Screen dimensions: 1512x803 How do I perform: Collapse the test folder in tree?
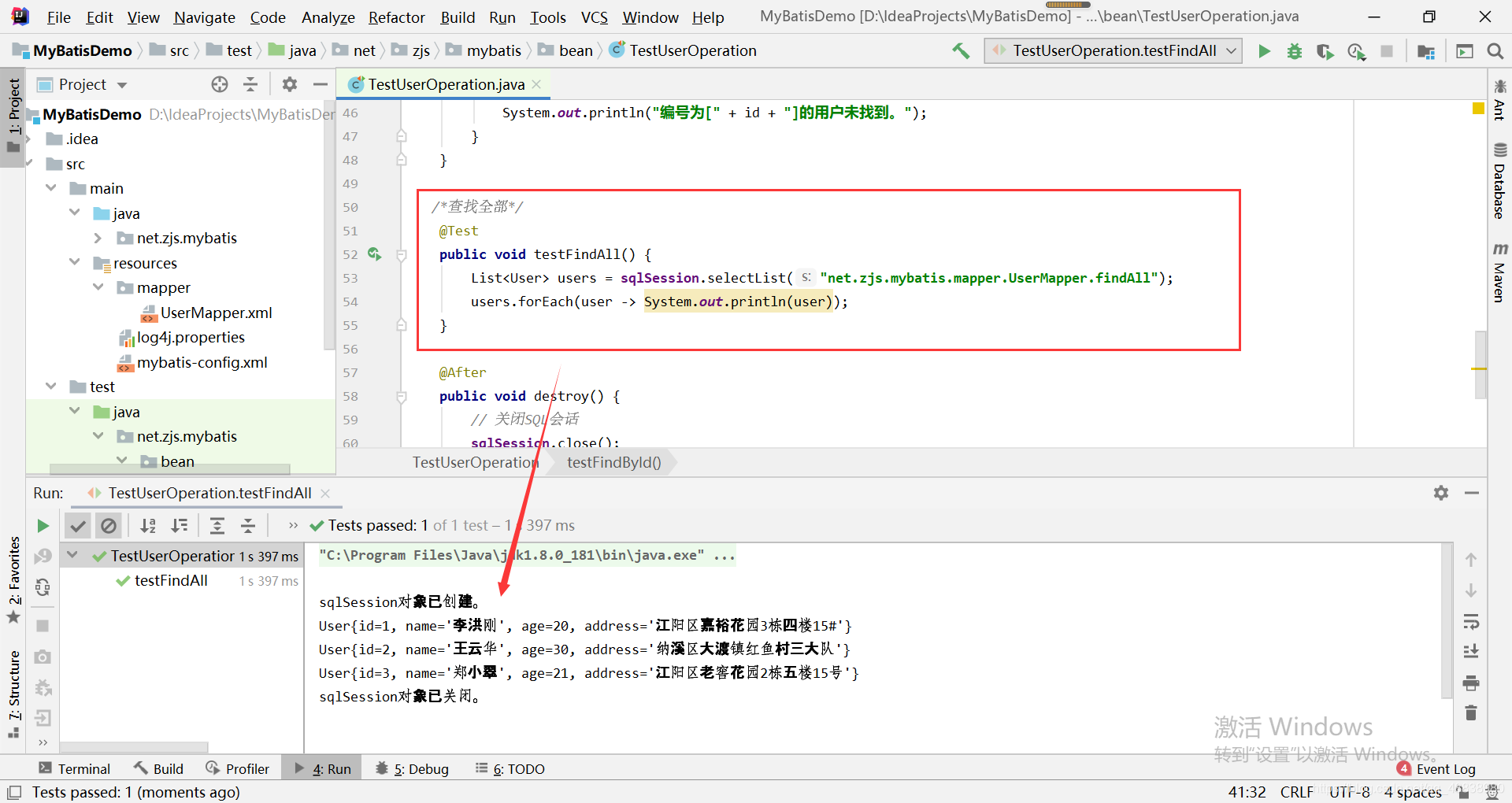[51, 387]
